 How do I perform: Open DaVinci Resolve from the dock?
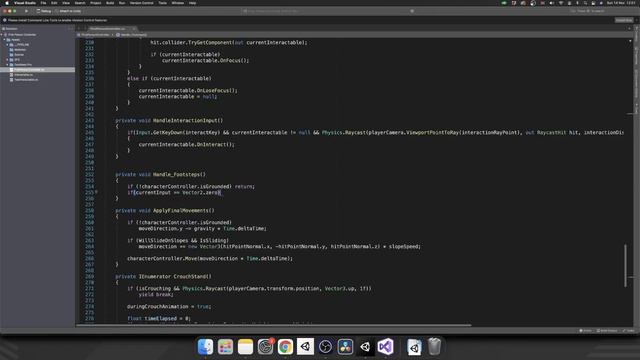pos(345,347)
